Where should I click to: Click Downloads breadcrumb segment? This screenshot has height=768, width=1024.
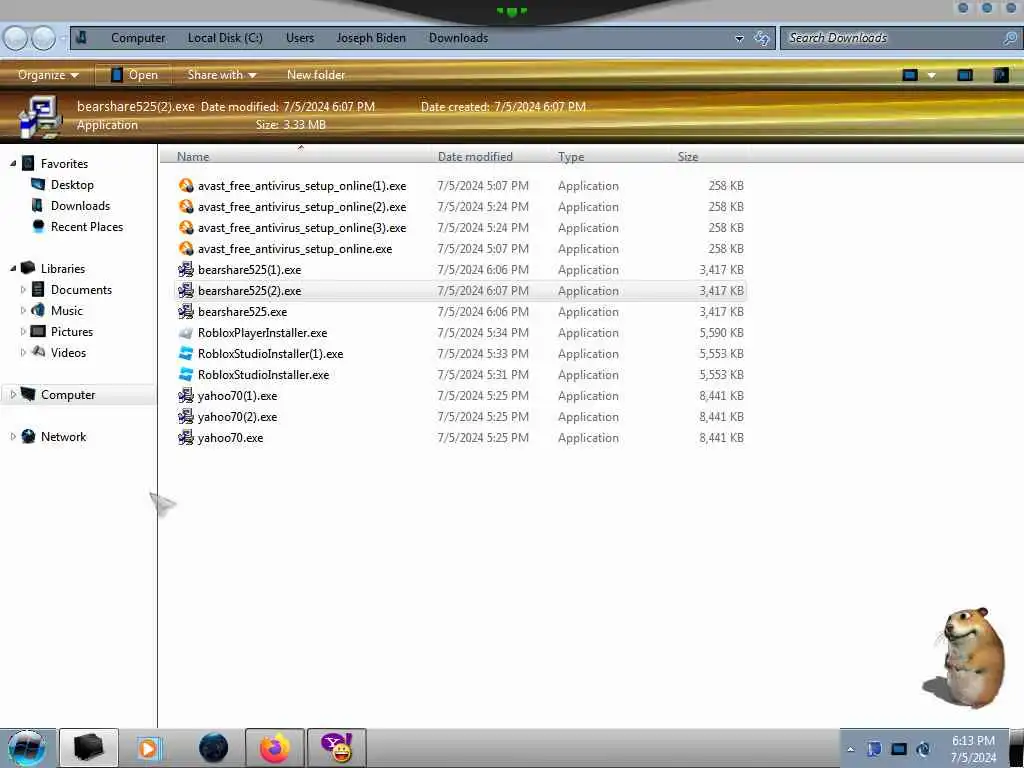tap(458, 38)
